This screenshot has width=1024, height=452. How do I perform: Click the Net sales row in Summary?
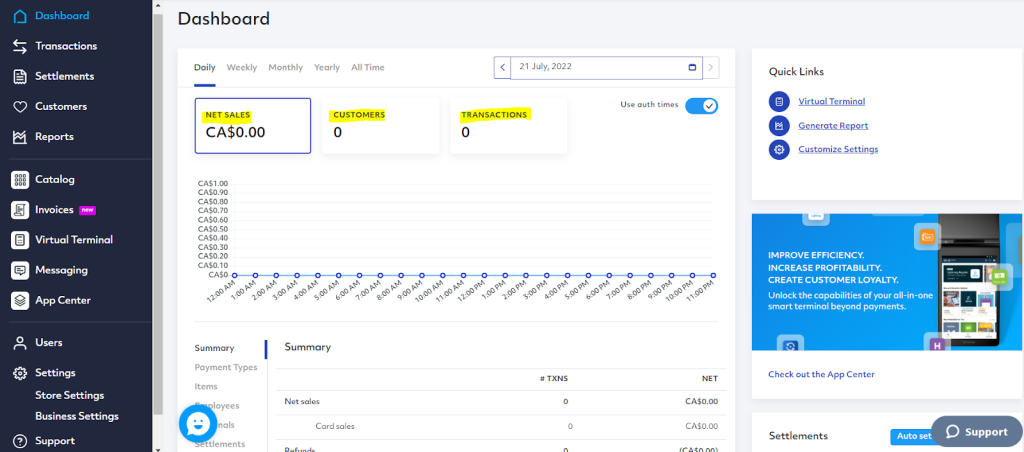pyautogui.click(x=501, y=402)
